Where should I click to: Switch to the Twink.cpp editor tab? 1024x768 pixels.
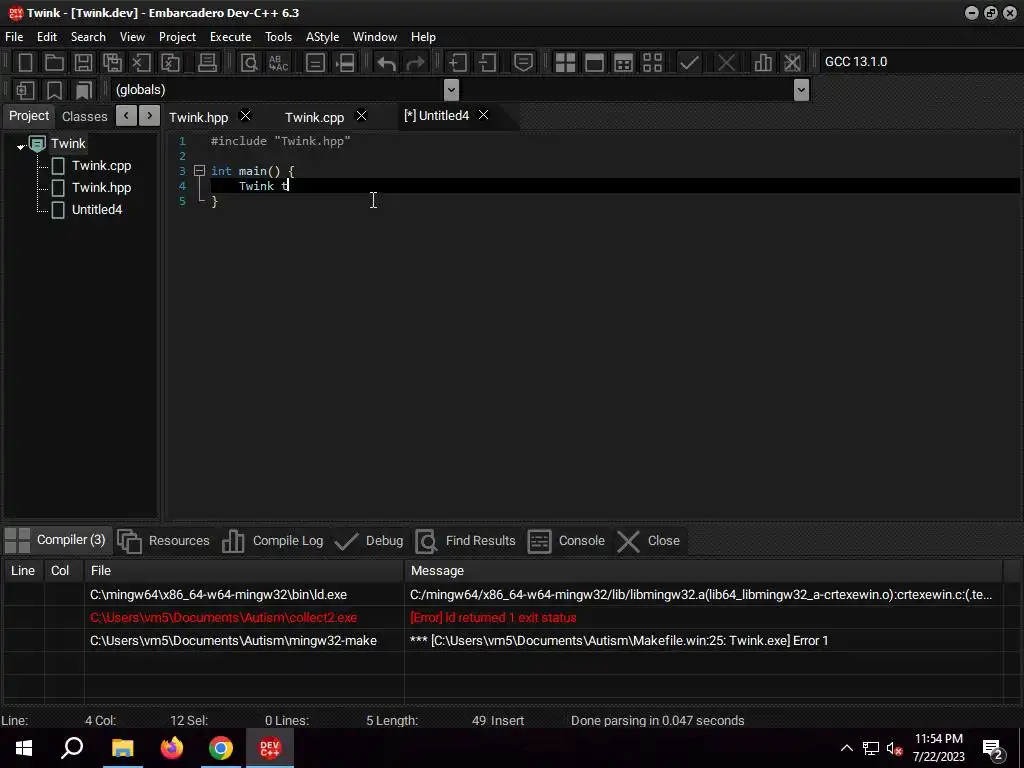click(x=314, y=117)
